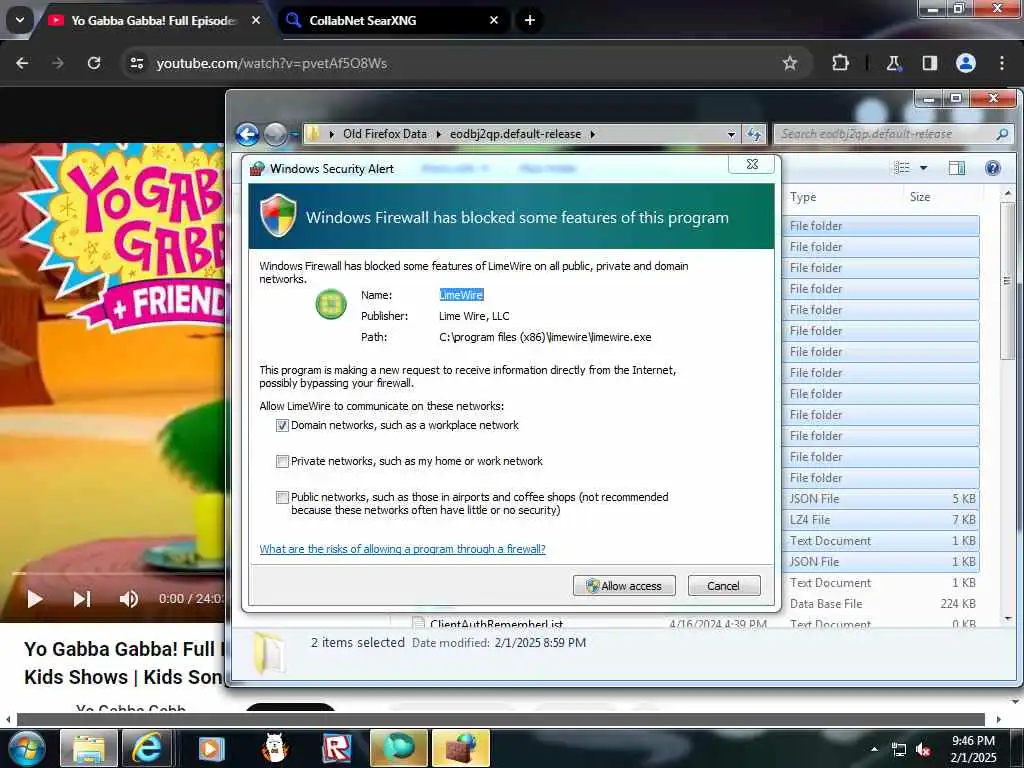Go back in Explorer window
Image resolution: width=1024 pixels, height=768 pixels.
coord(248,135)
